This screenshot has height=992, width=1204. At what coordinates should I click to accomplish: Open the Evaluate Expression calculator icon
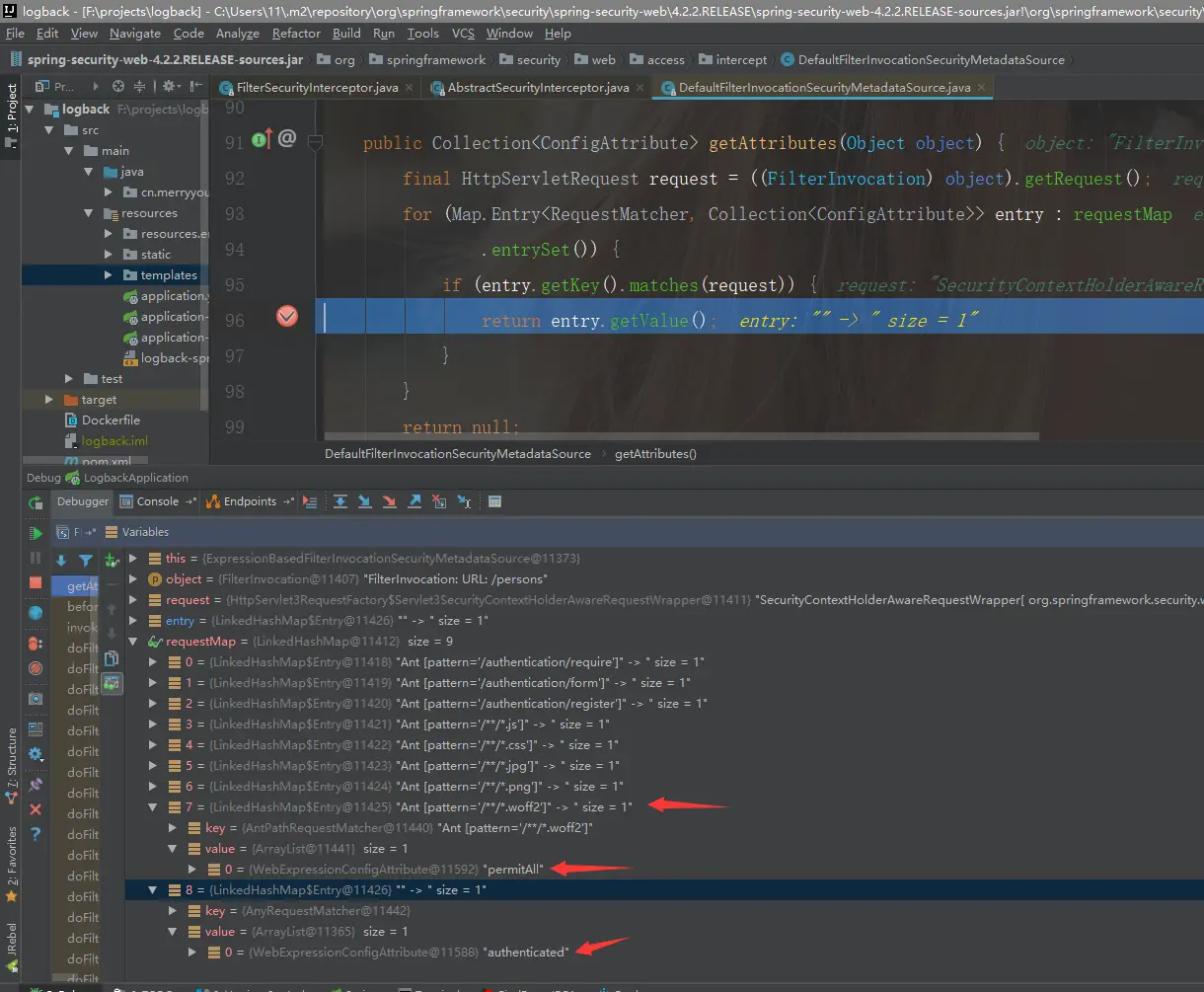pyautogui.click(x=494, y=501)
